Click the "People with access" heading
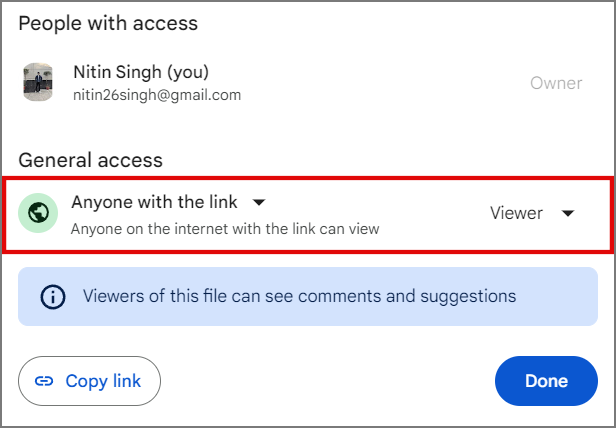Viewport: 616px width, 428px height. 108,23
